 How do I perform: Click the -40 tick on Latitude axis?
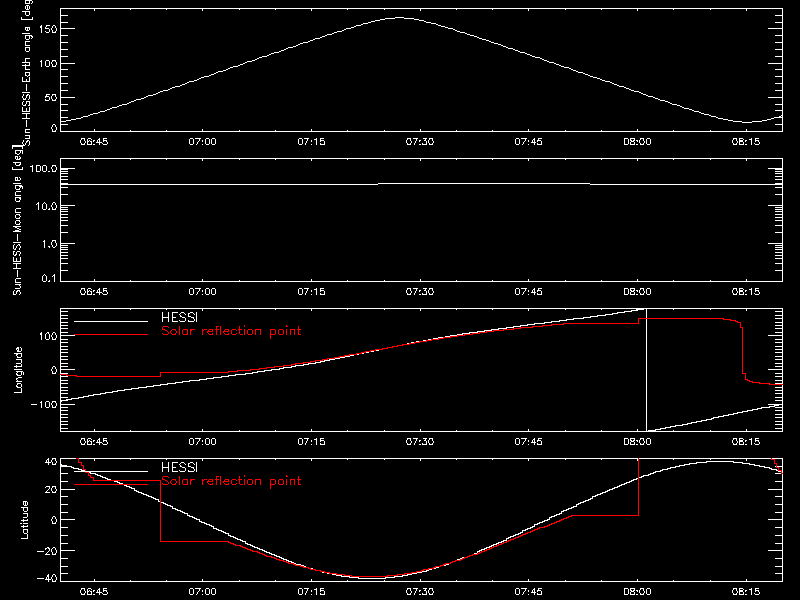click(47, 579)
